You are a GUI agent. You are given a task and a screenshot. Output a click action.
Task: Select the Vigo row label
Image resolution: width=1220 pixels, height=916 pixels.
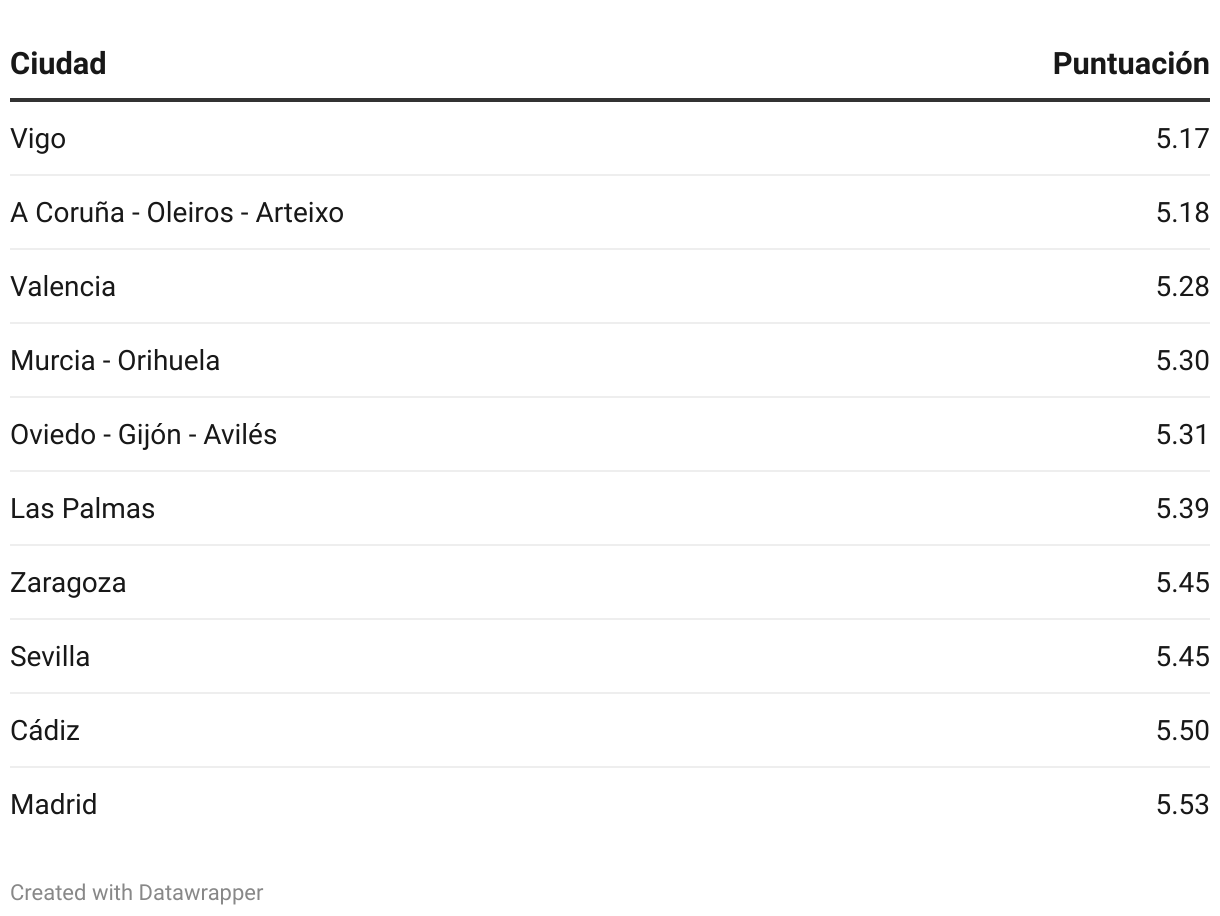tap(38, 139)
